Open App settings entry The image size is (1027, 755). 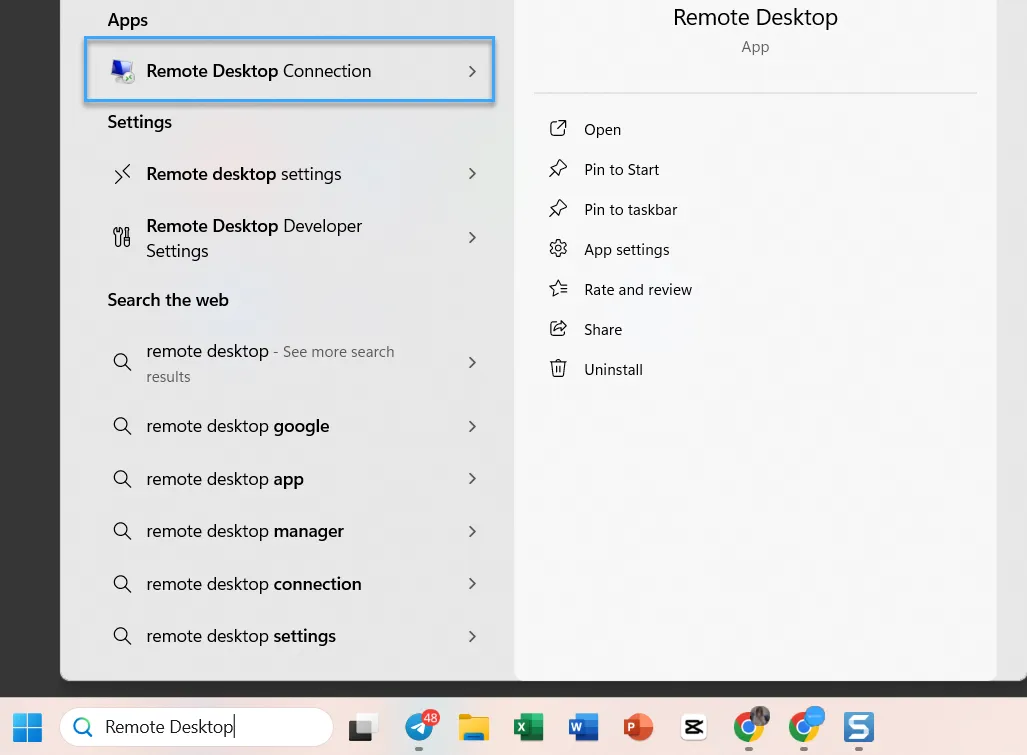coord(627,250)
